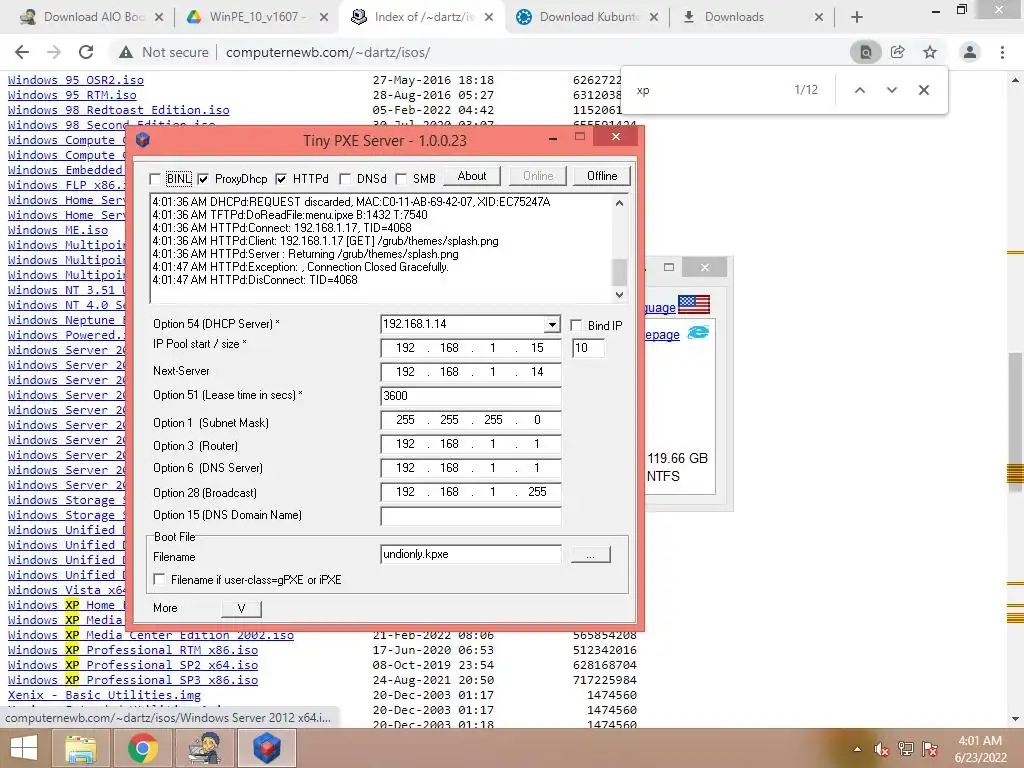
Task: Open Windows_95_RTM.iso link
Action: click(x=72, y=95)
